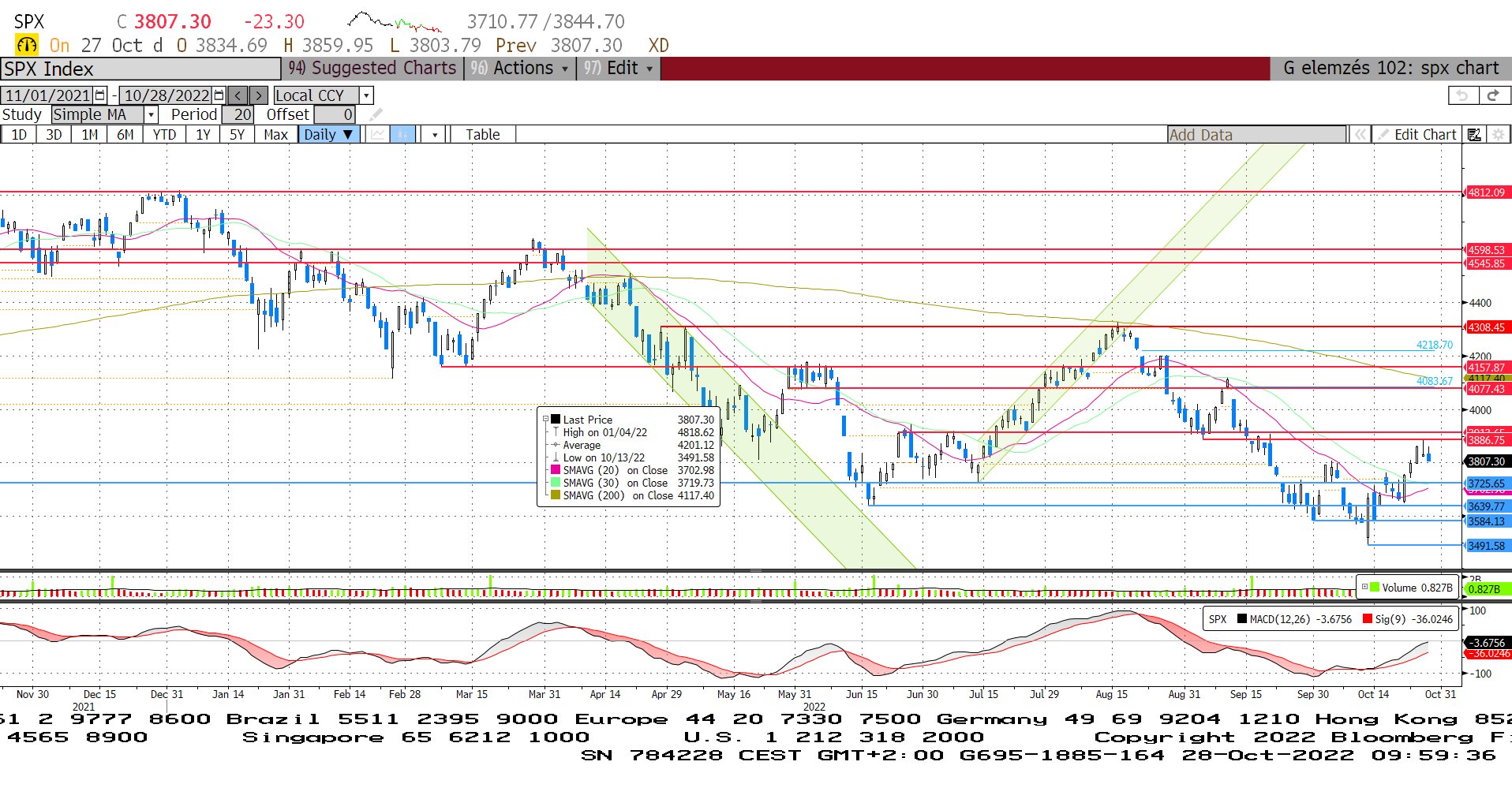This screenshot has width=1512, height=799.
Task: Open the start date calendar picker
Action: pyautogui.click(x=100, y=95)
